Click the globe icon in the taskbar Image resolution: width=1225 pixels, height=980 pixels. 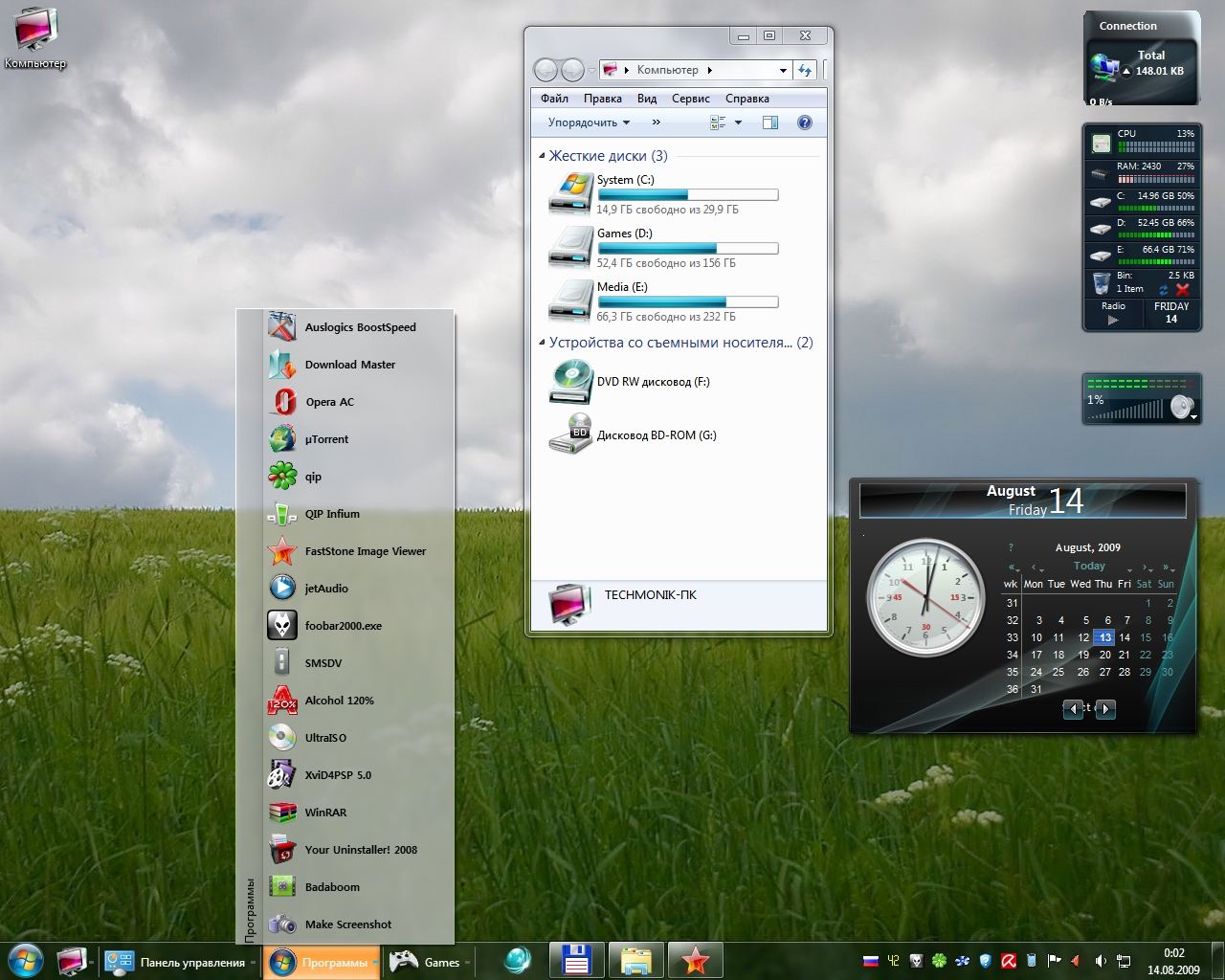518,960
